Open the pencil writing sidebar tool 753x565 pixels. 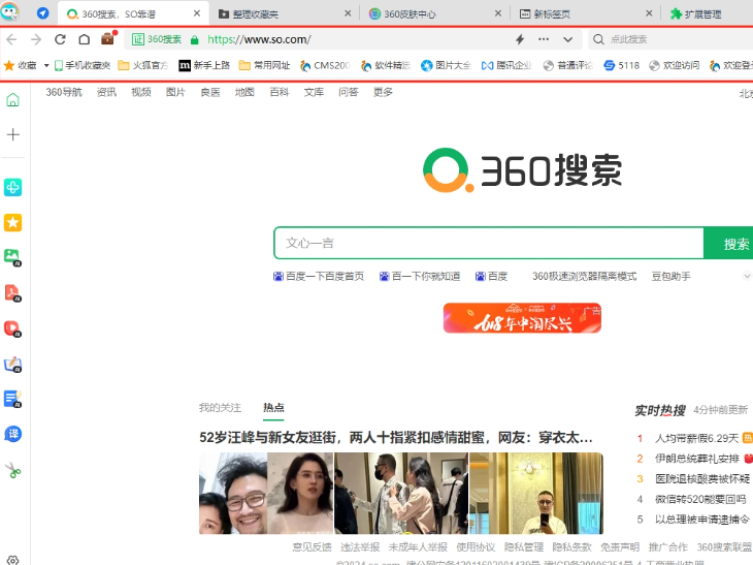click(x=13, y=364)
